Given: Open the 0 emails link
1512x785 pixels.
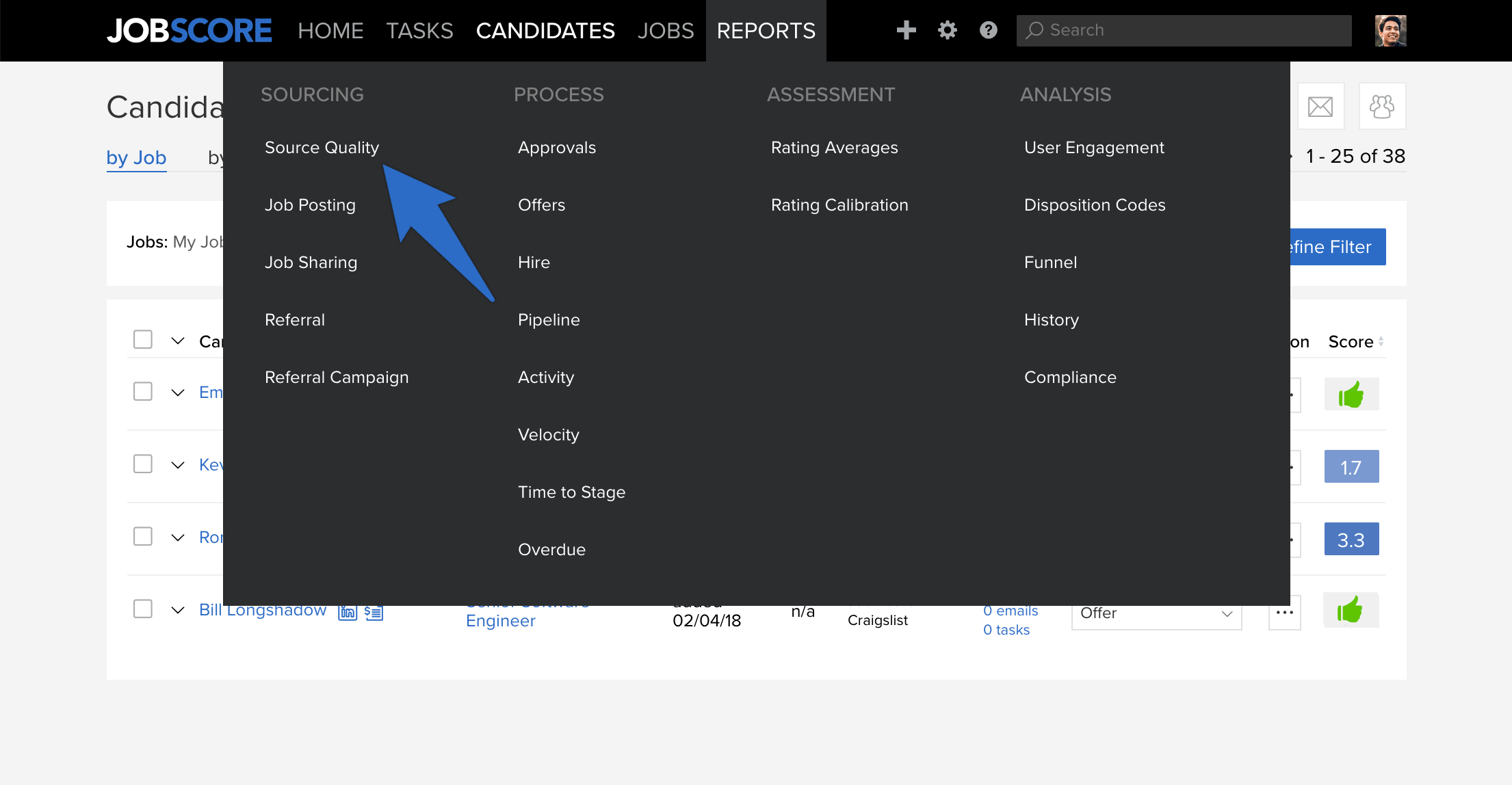Looking at the screenshot, I should click(1011, 611).
